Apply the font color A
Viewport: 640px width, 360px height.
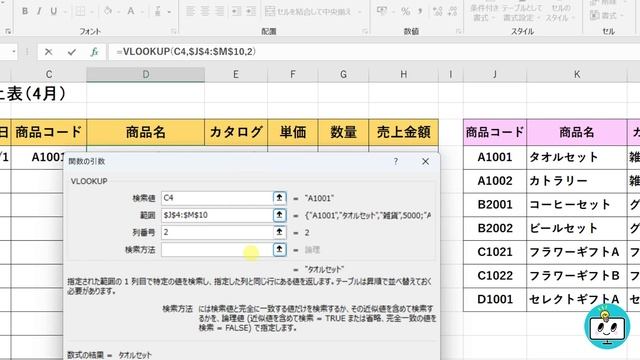pos(131,11)
